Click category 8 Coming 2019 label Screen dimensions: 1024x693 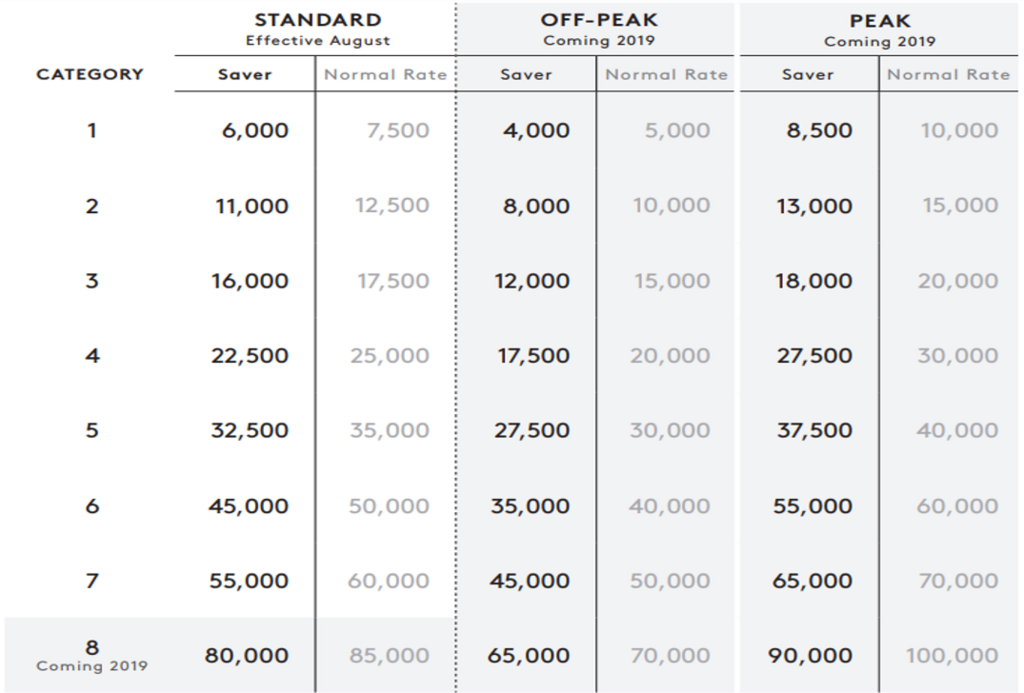(x=92, y=656)
